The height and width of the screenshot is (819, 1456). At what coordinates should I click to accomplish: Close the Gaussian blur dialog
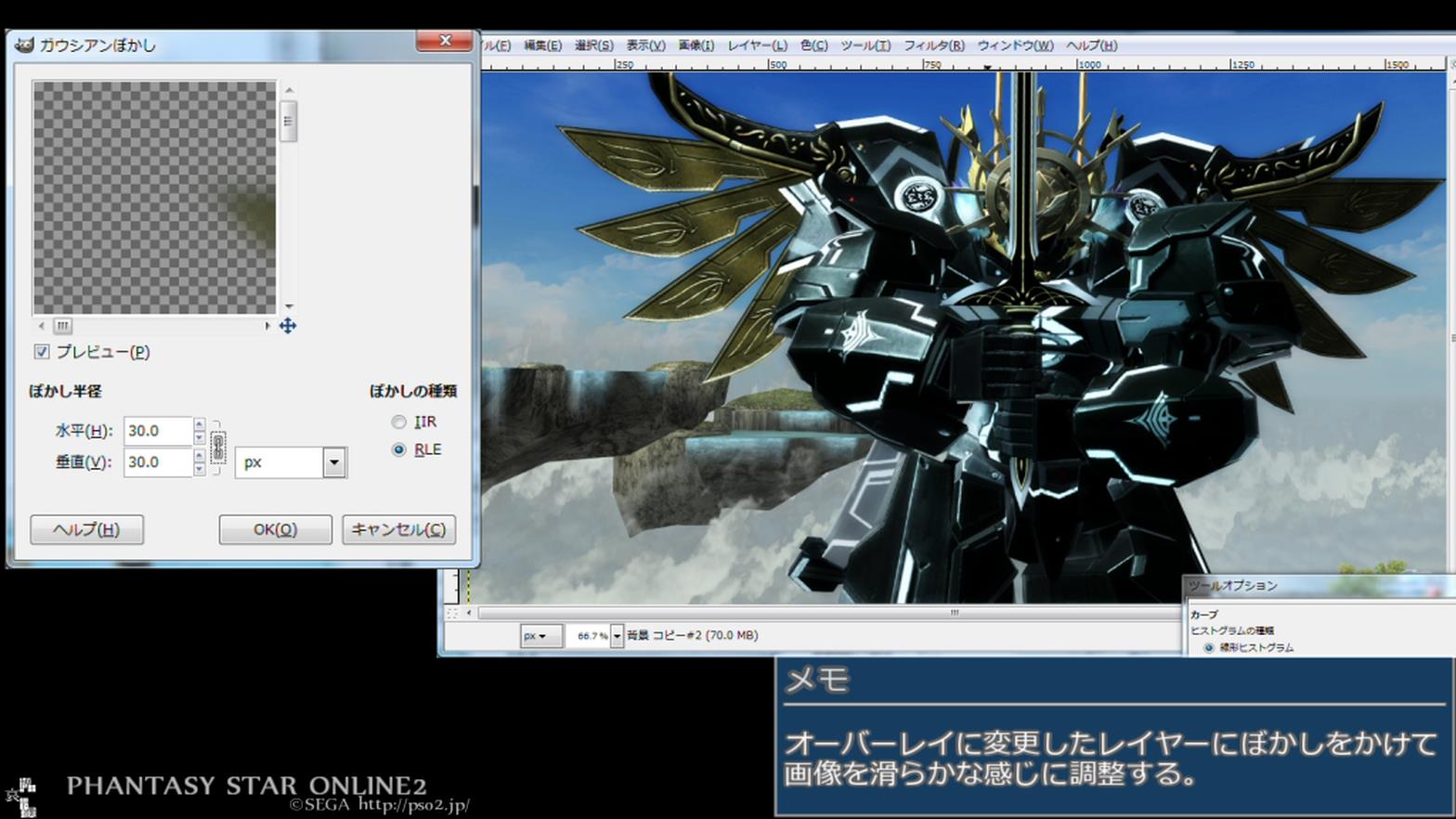click(x=444, y=41)
